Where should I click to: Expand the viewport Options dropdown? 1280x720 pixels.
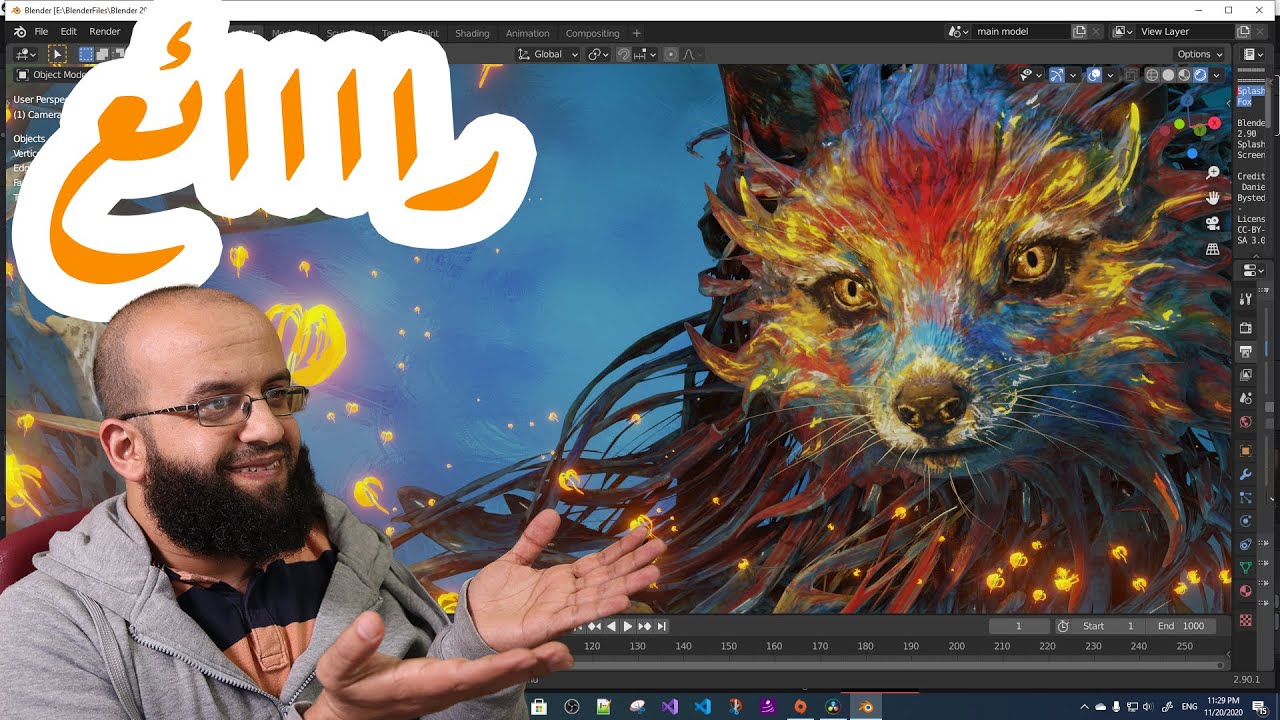[x=1199, y=54]
